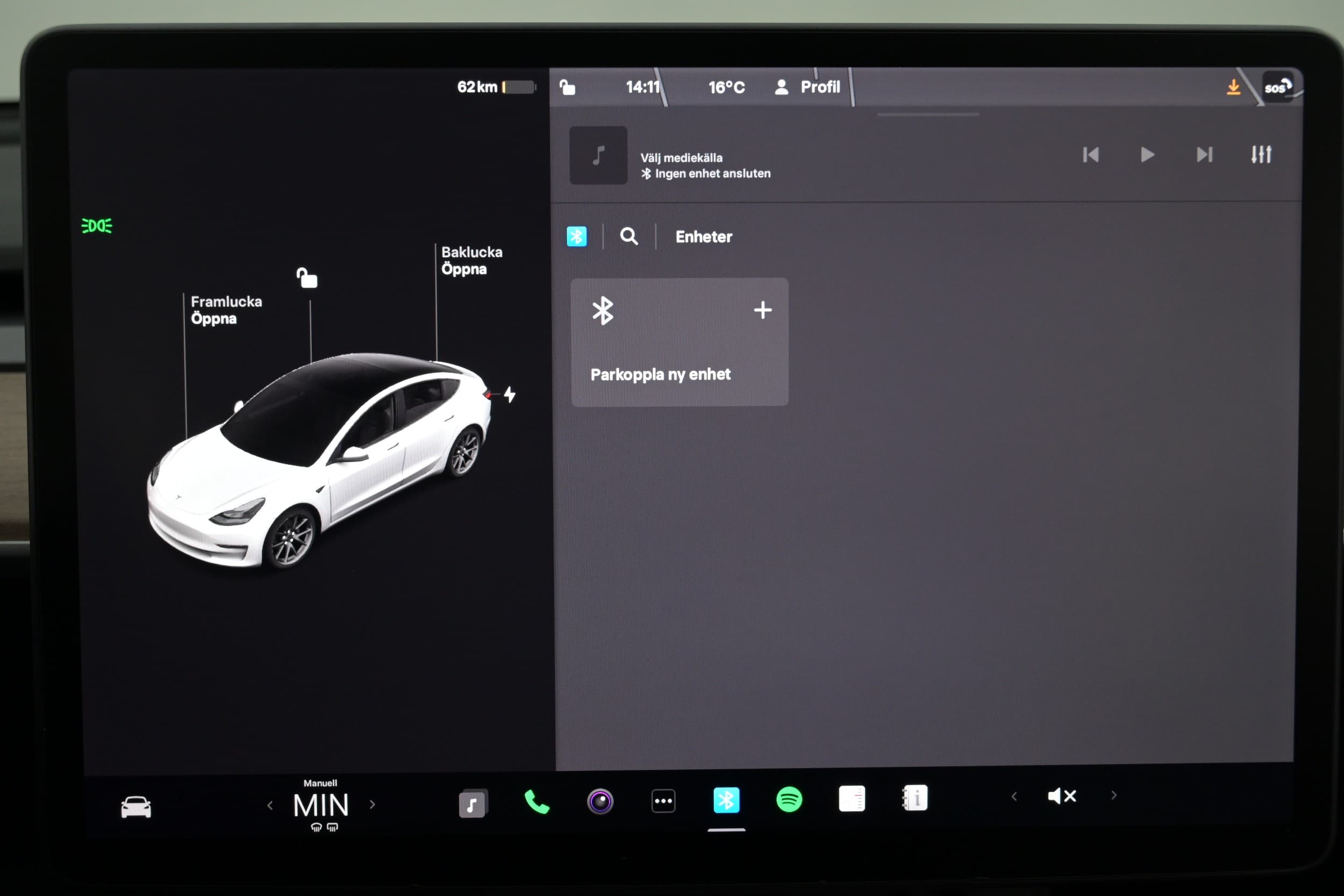
Task: Tap the green headlights indicator icon
Action: coord(97,226)
